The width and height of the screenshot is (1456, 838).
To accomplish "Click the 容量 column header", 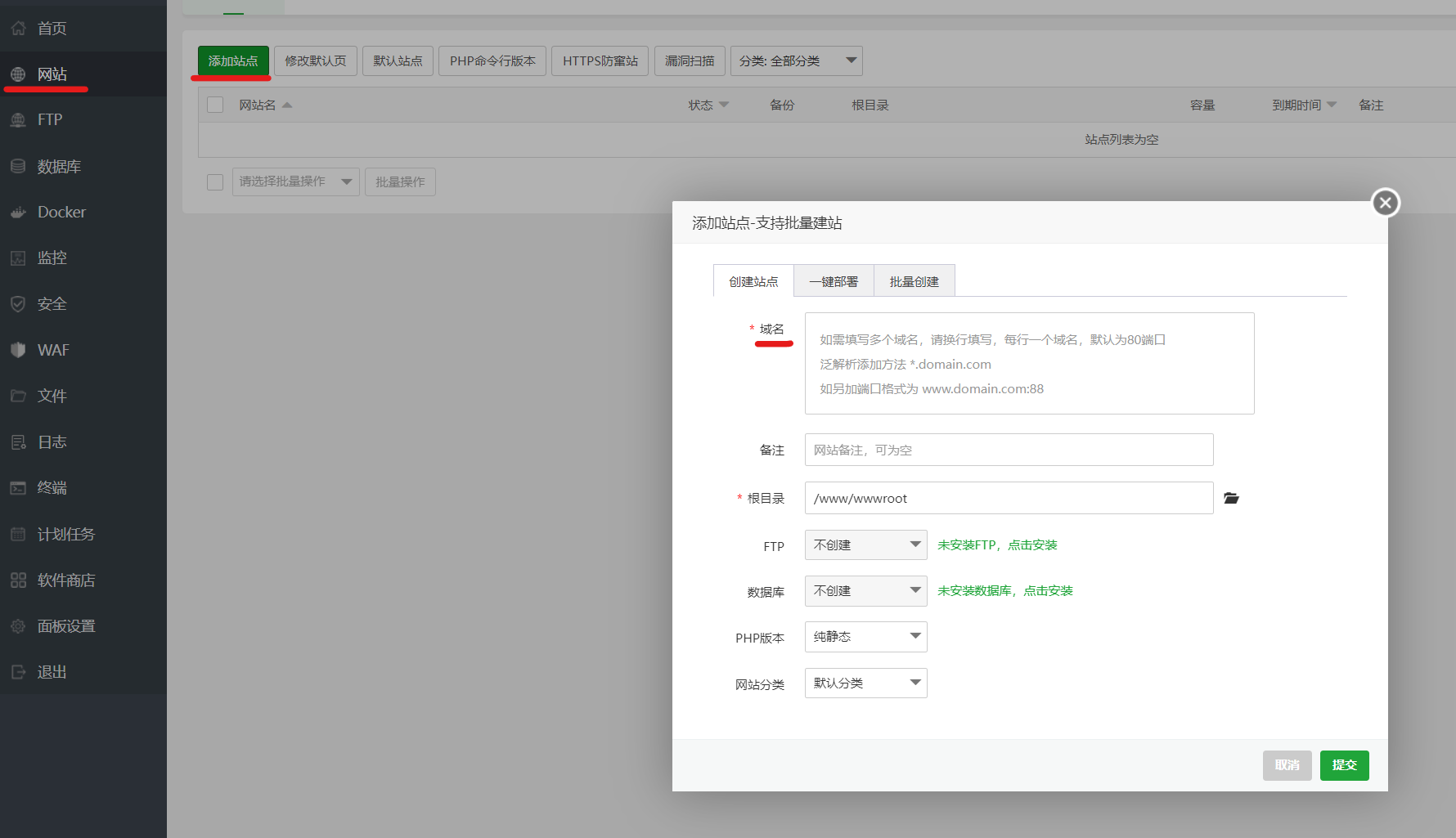I will (1202, 105).
